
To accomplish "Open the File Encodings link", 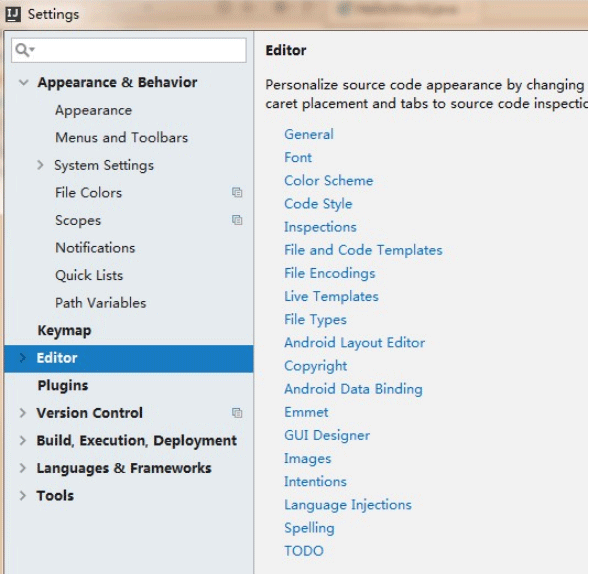I will 329,273.
